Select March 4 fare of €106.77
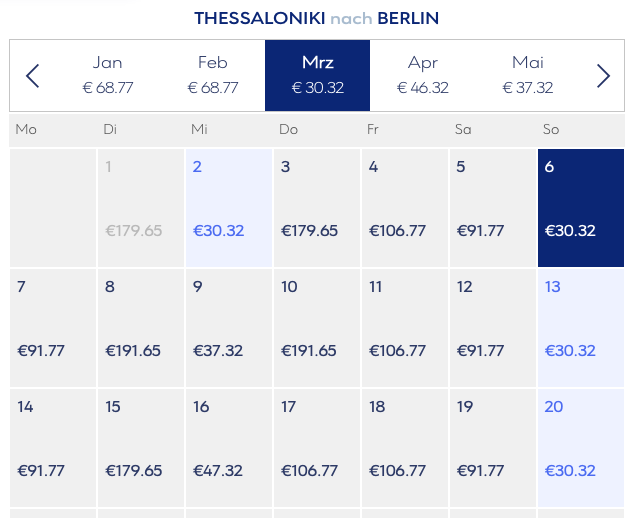The image size is (632, 518). [405, 208]
